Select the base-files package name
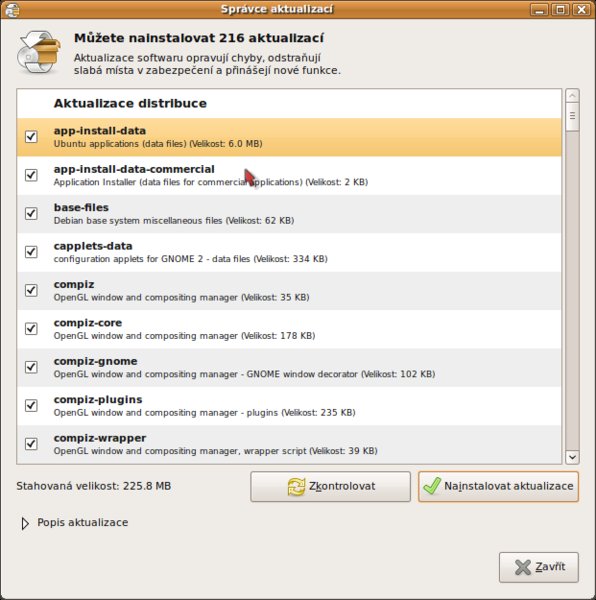Screen dimensions: 596x600 pos(81,207)
